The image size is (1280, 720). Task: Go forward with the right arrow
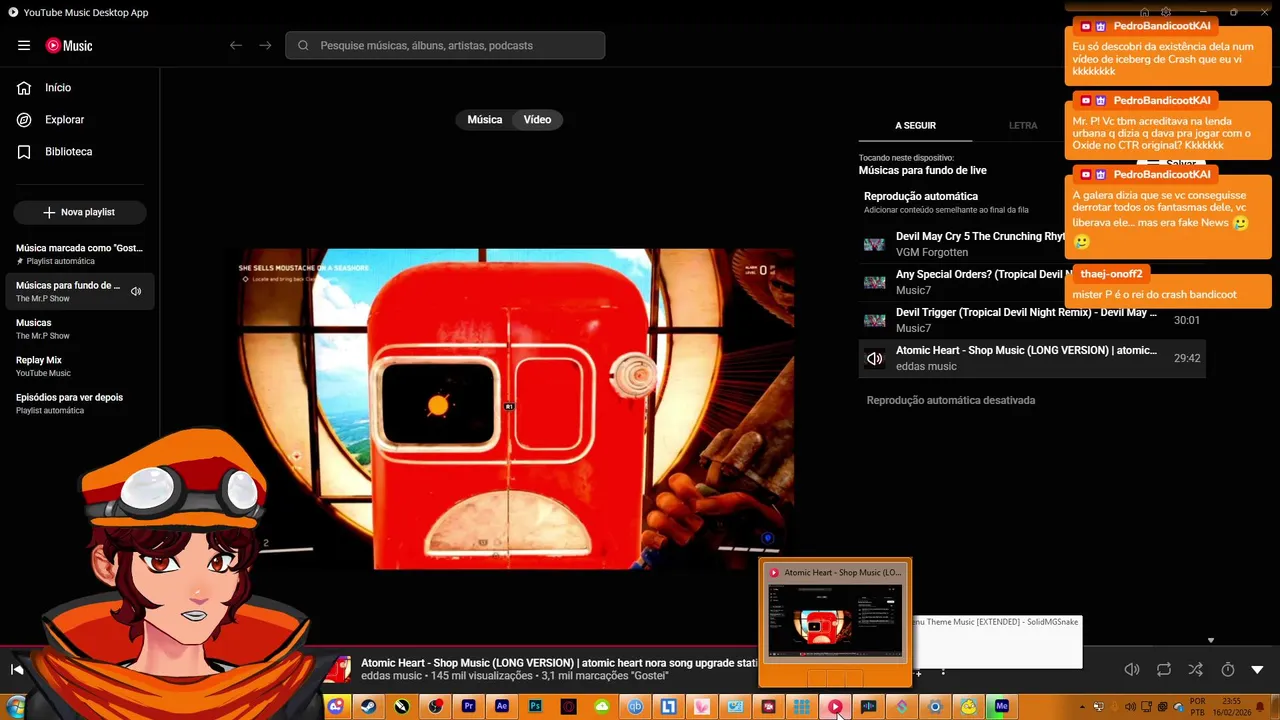265,45
